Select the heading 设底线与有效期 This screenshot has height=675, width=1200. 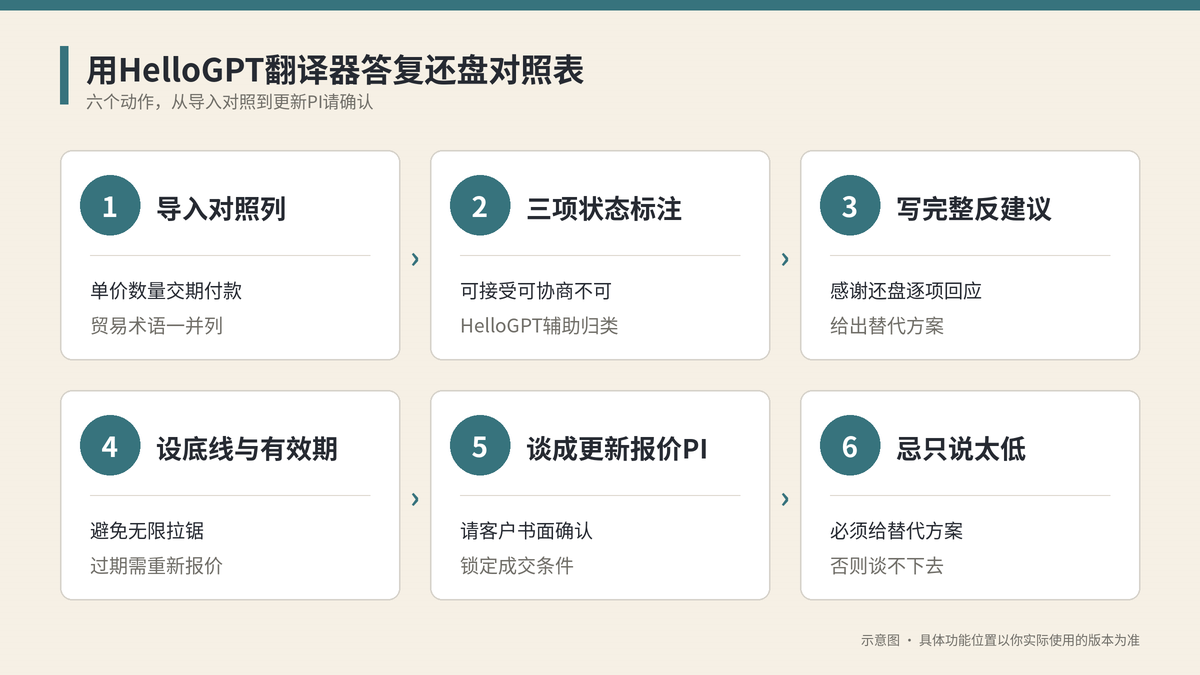click(247, 448)
